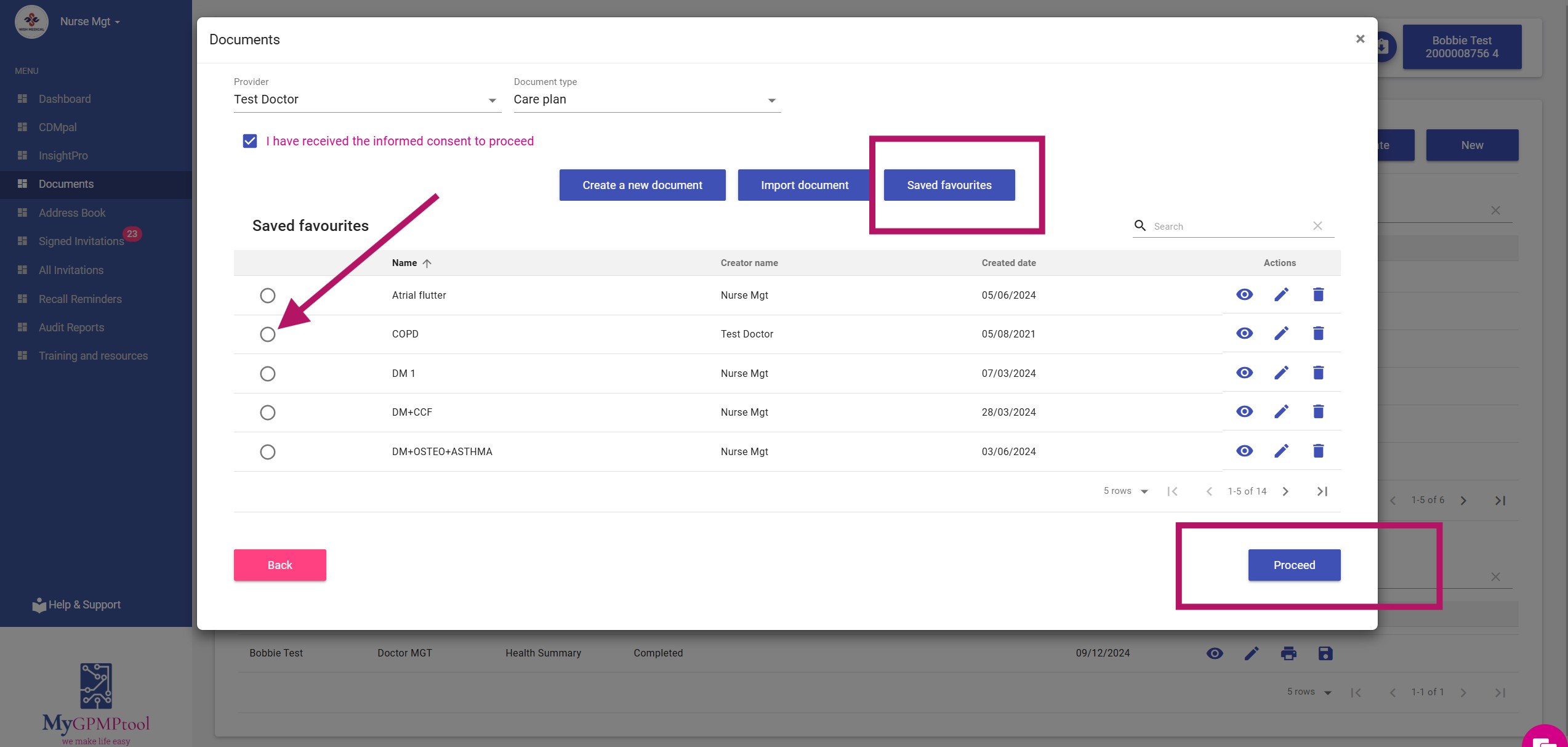
Task: View the Atrial flutter favourite
Action: point(1244,294)
